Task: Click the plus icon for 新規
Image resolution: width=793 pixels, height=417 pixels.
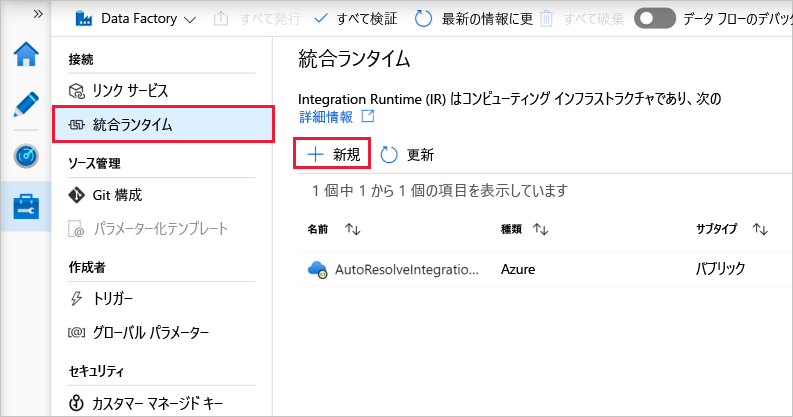Action: point(316,154)
